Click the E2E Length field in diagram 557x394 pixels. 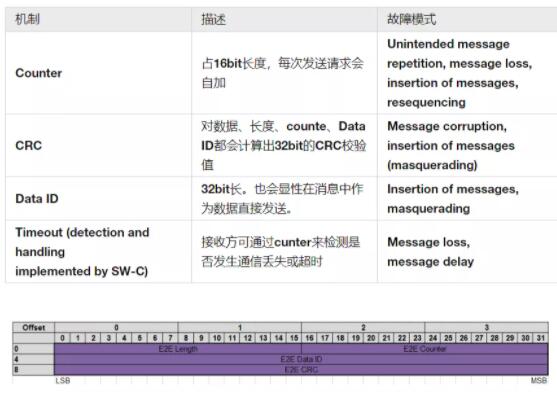178,349
